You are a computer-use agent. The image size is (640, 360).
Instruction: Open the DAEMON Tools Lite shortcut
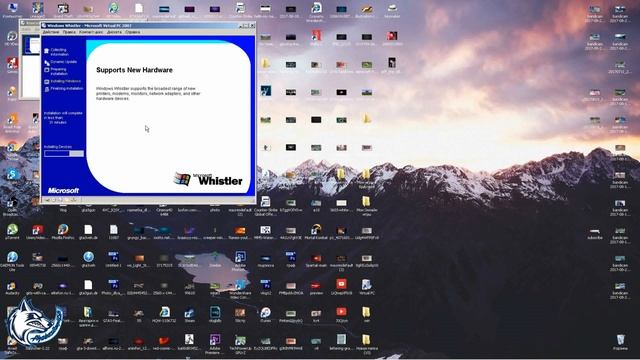click(12, 261)
